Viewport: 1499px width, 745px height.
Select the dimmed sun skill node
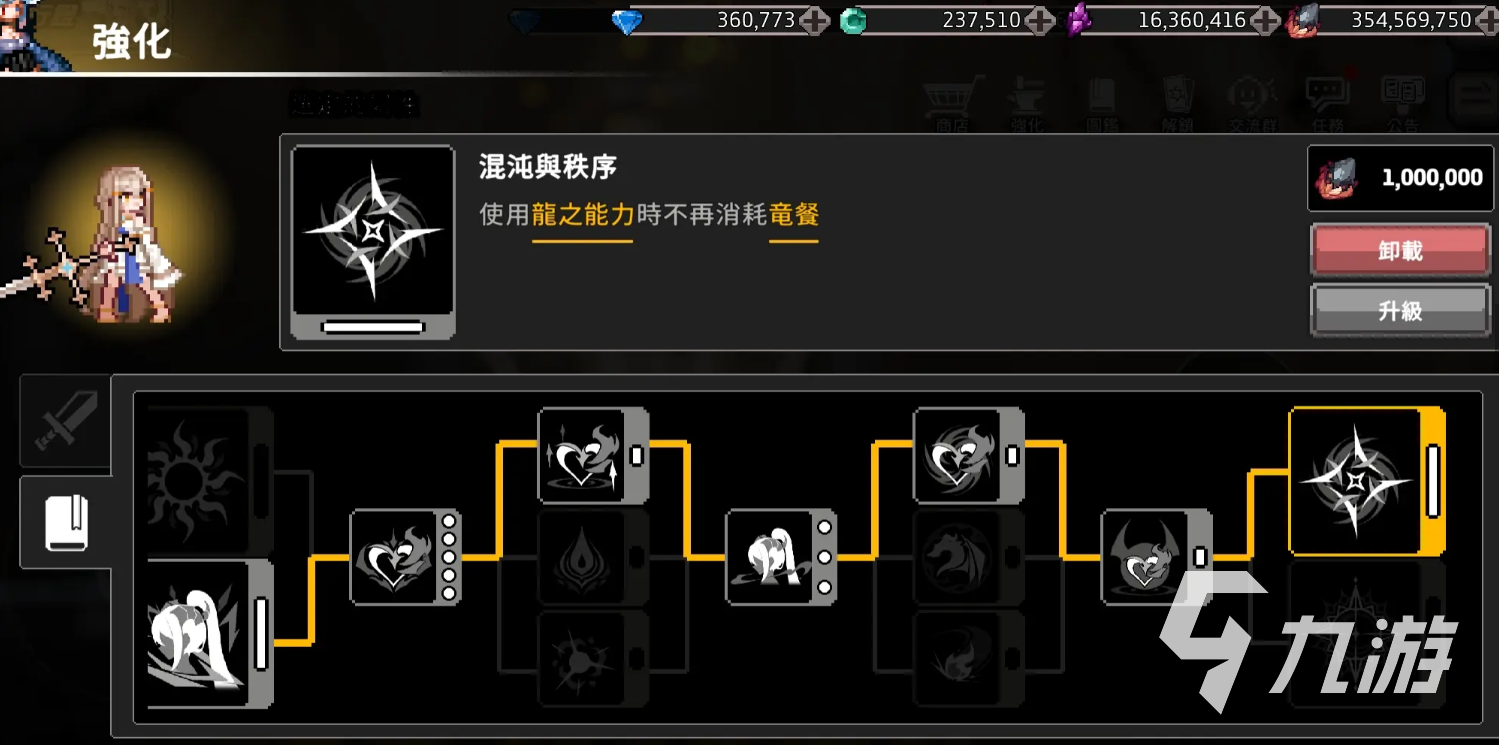(x=208, y=481)
